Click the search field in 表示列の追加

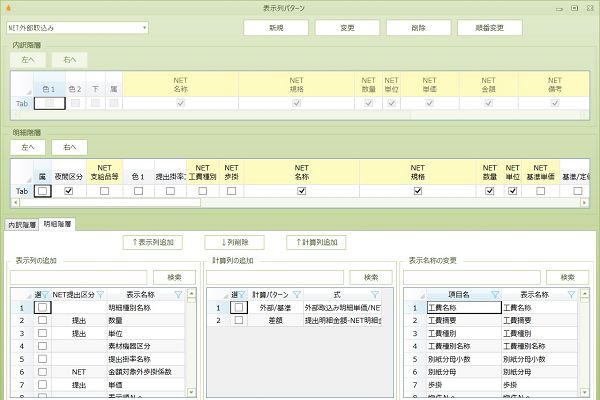point(78,277)
